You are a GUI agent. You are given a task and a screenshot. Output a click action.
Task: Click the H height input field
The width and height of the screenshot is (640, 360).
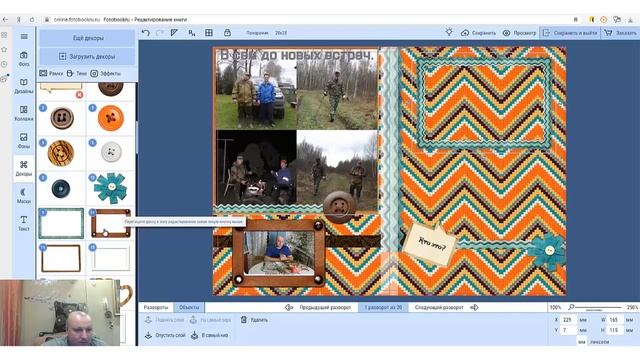click(615, 330)
